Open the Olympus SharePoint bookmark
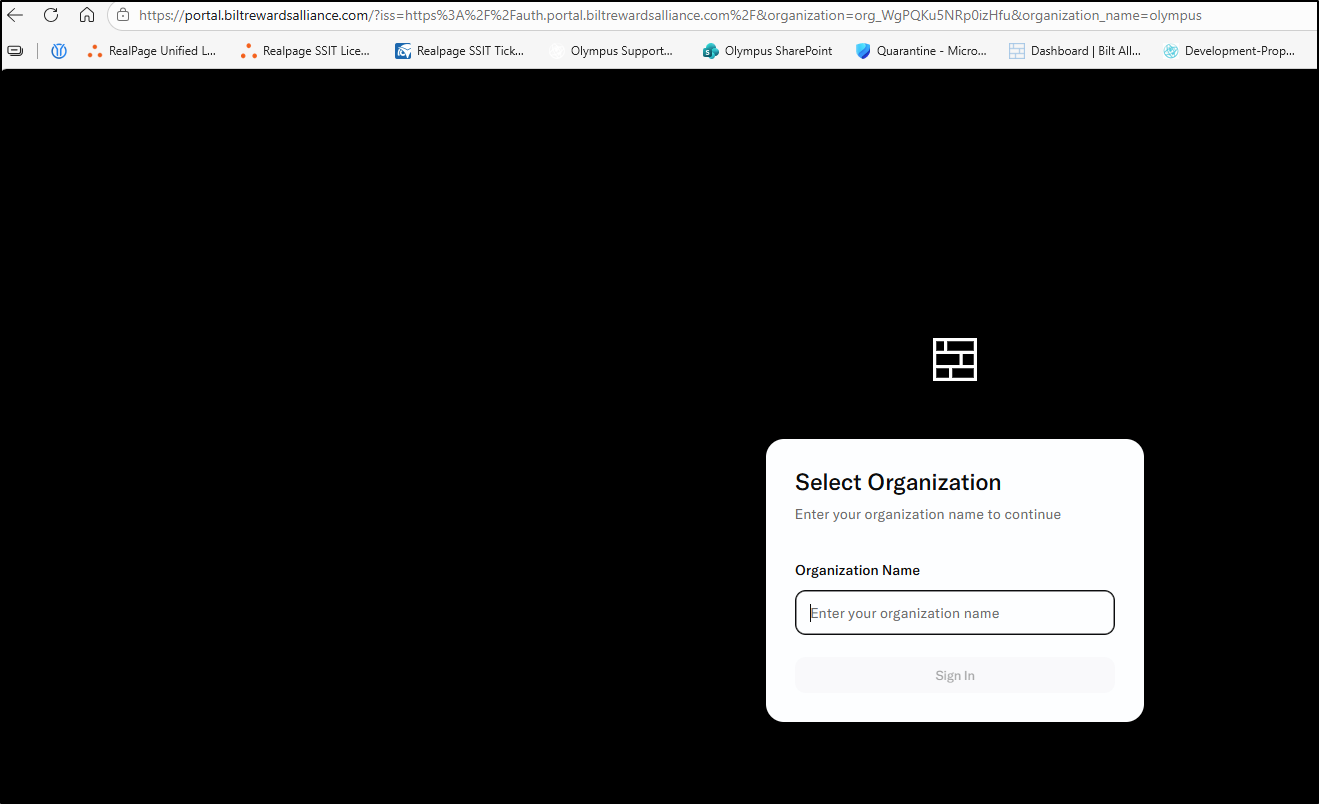1319x804 pixels. [767, 51]
